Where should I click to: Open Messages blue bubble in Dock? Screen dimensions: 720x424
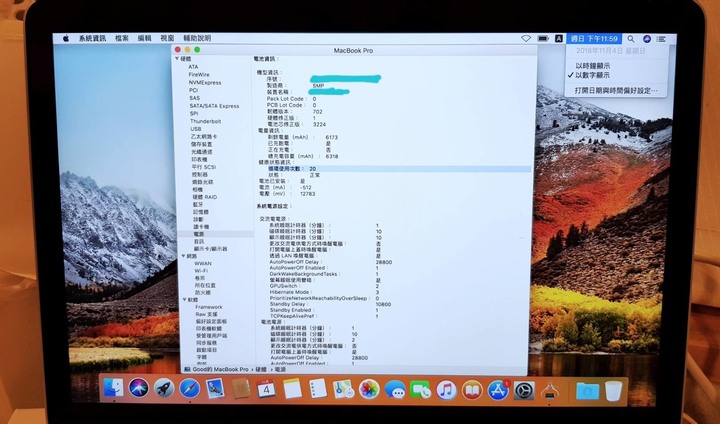(x=395, y=390)
